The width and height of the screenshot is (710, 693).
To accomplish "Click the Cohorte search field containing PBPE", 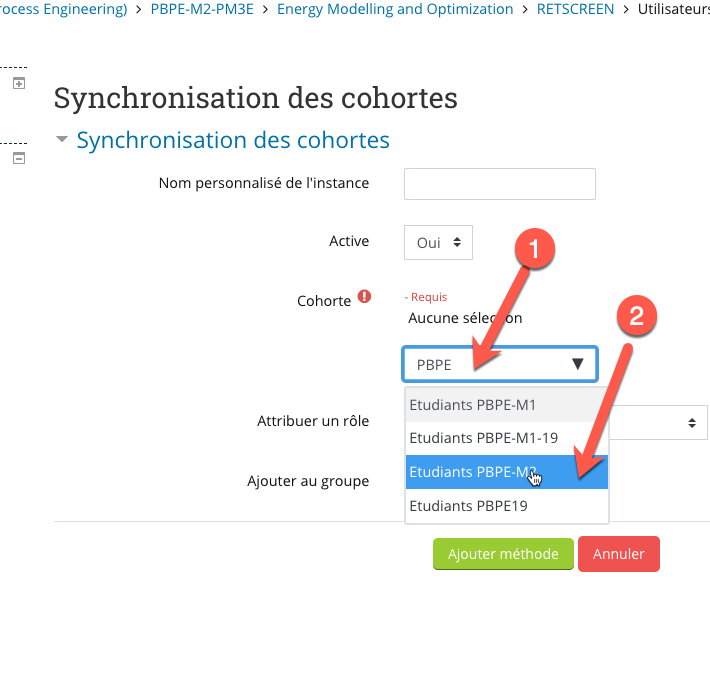I will (500, 364).
